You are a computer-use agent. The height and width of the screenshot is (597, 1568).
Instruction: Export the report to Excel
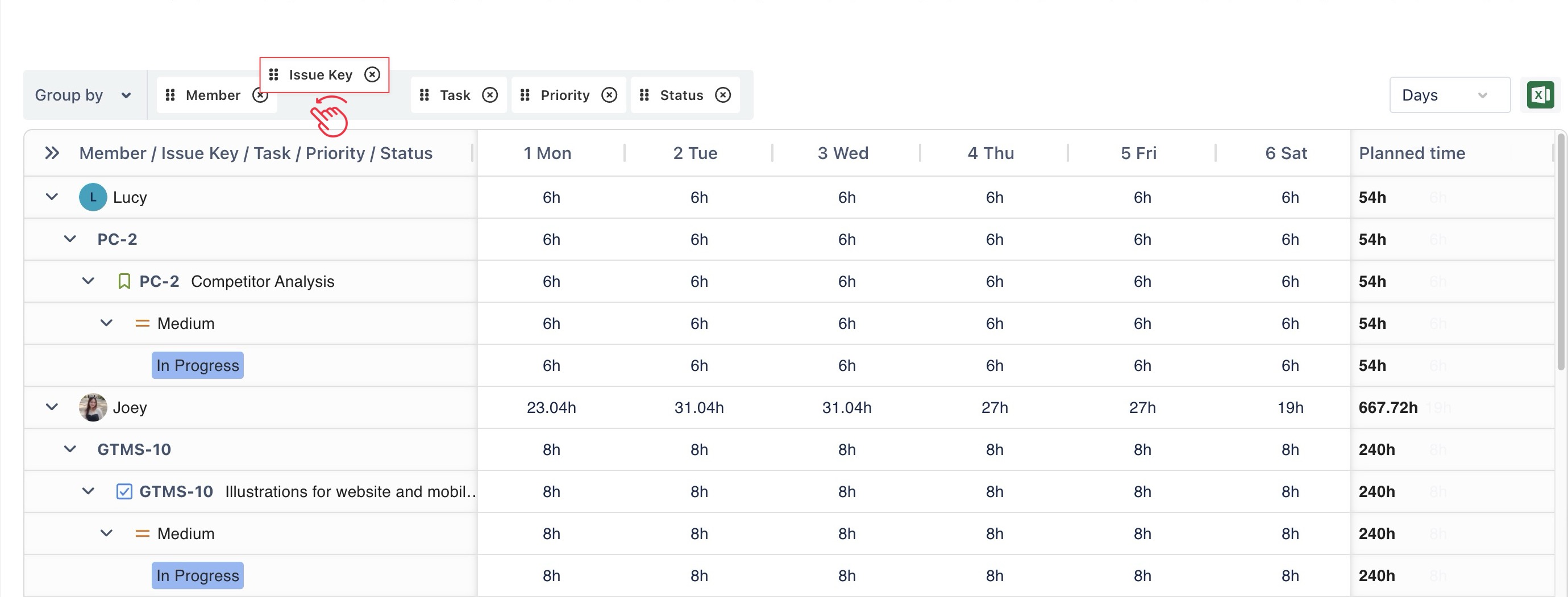click(x=1540, y=95)
